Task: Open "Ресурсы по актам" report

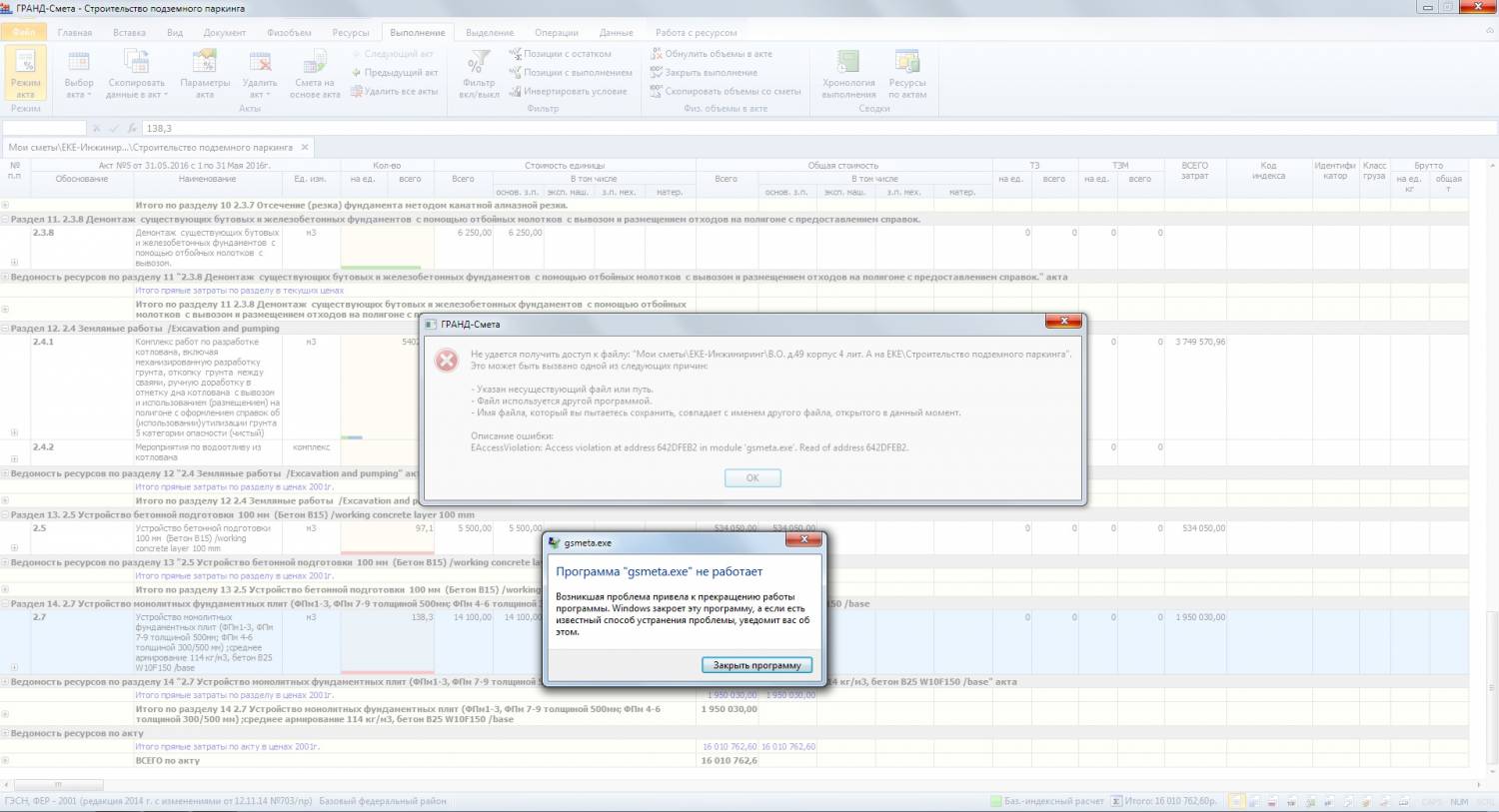Action: (x=907, y=75)
